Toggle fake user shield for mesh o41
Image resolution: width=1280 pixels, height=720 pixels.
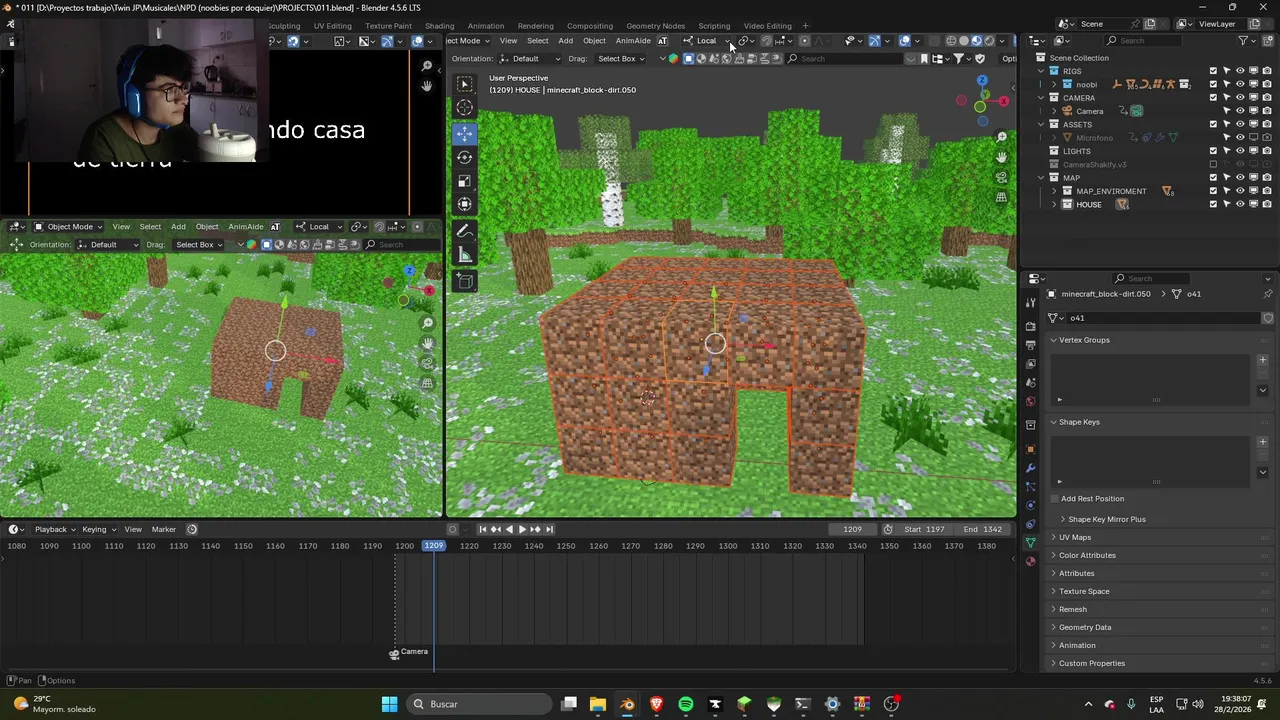pyautogui.click(x=1268, y=318)
